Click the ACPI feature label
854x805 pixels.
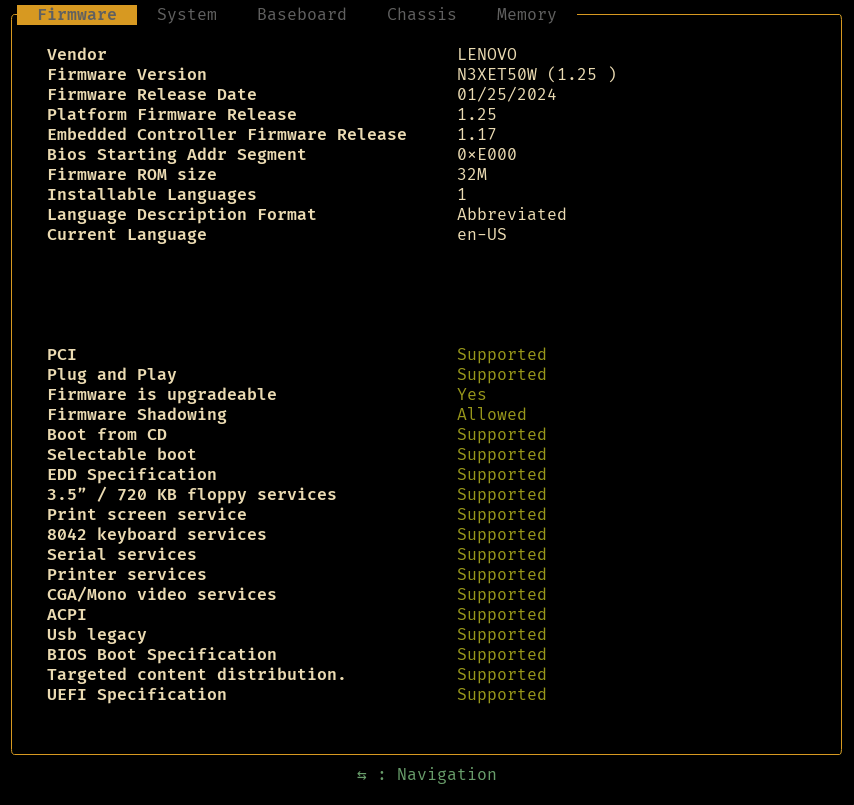click(67, 615)
